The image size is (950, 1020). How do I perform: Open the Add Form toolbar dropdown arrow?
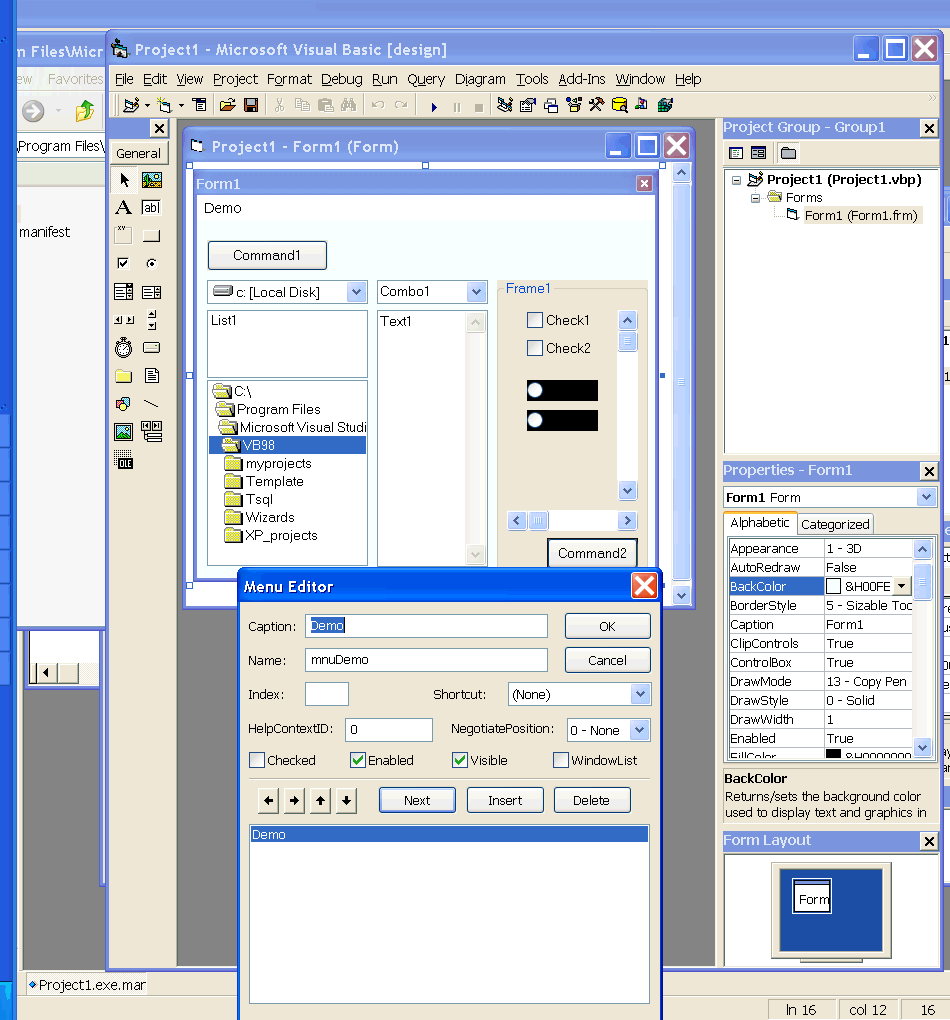(x=181, y=105)
